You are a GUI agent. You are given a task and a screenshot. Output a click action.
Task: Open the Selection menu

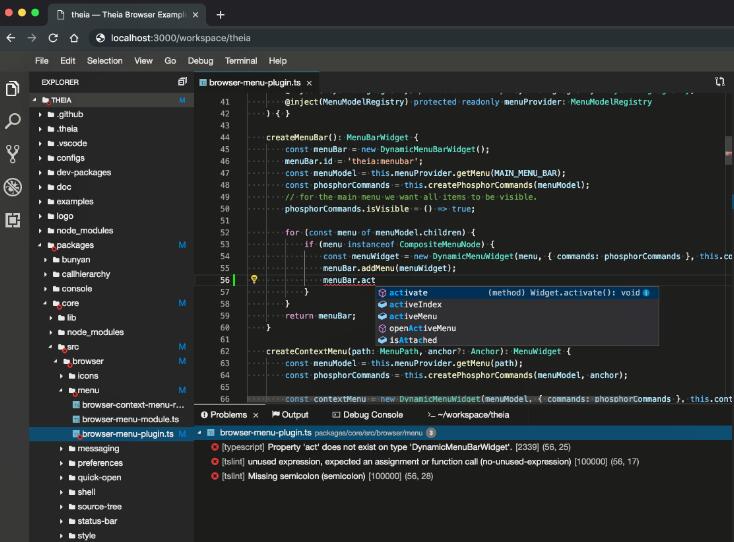pos(104,61)
